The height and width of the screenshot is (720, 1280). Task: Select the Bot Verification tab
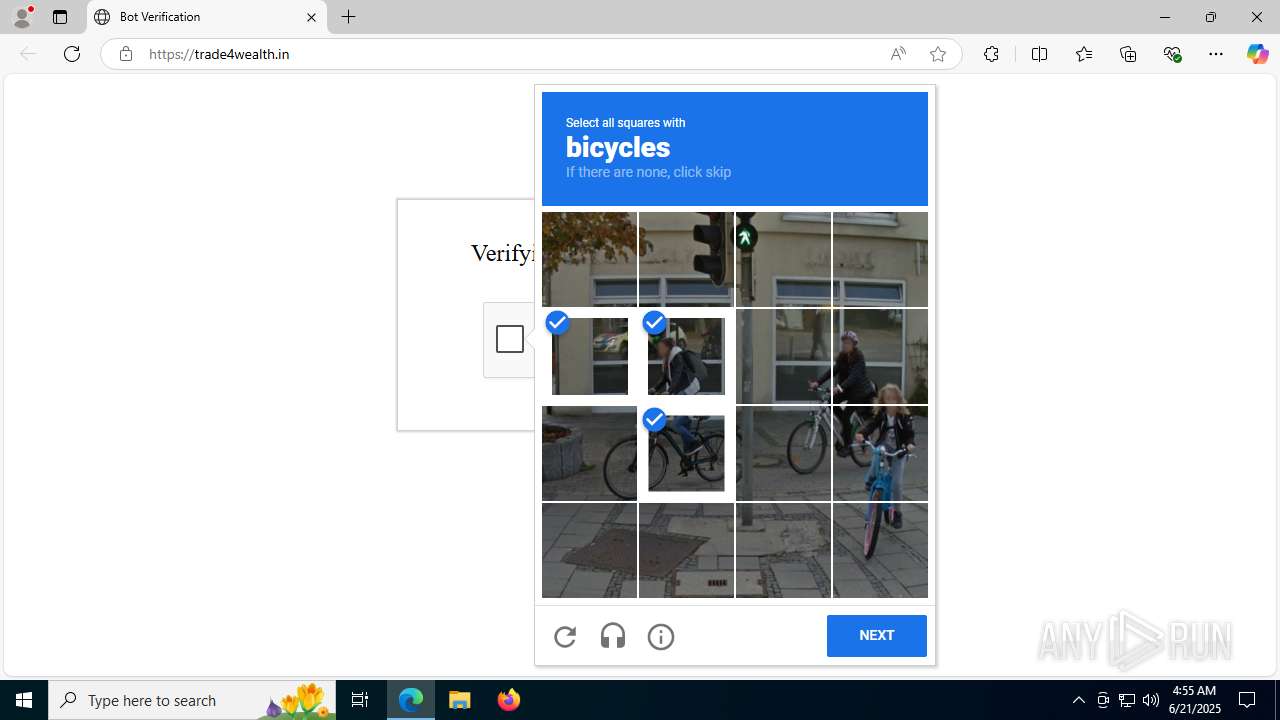click(x=207, y=17)
